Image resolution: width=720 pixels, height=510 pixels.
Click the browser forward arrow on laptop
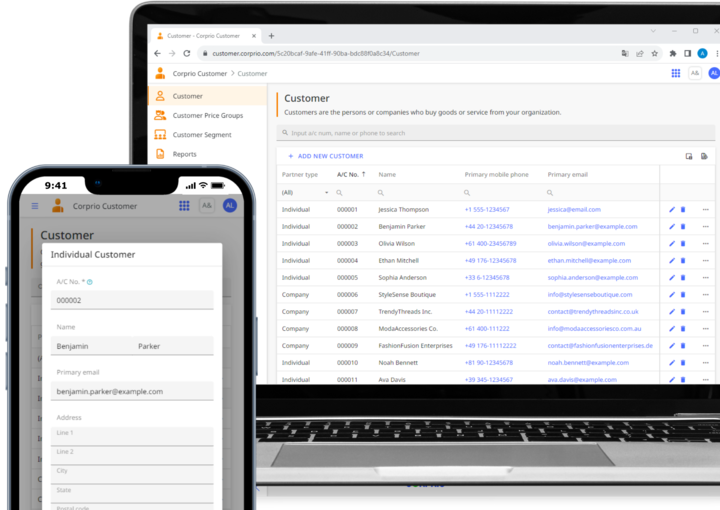(x=172, y=53)
